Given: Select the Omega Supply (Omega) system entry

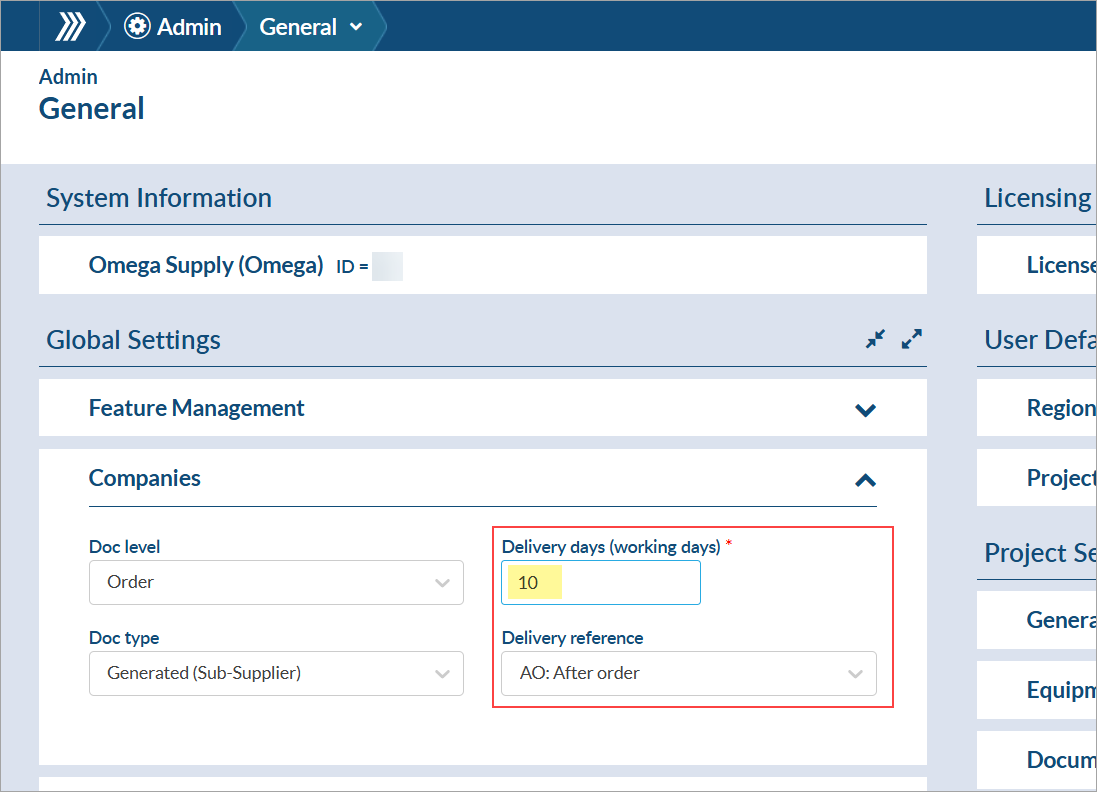Looking at the screenshot, I should tap(206, 265).
